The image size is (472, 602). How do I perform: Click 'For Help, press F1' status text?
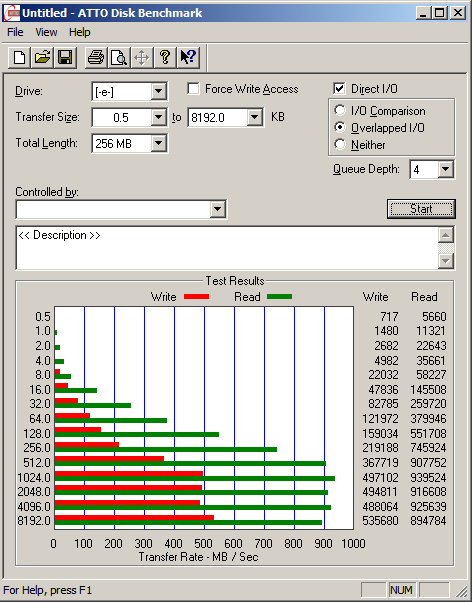tap(48, 590)
